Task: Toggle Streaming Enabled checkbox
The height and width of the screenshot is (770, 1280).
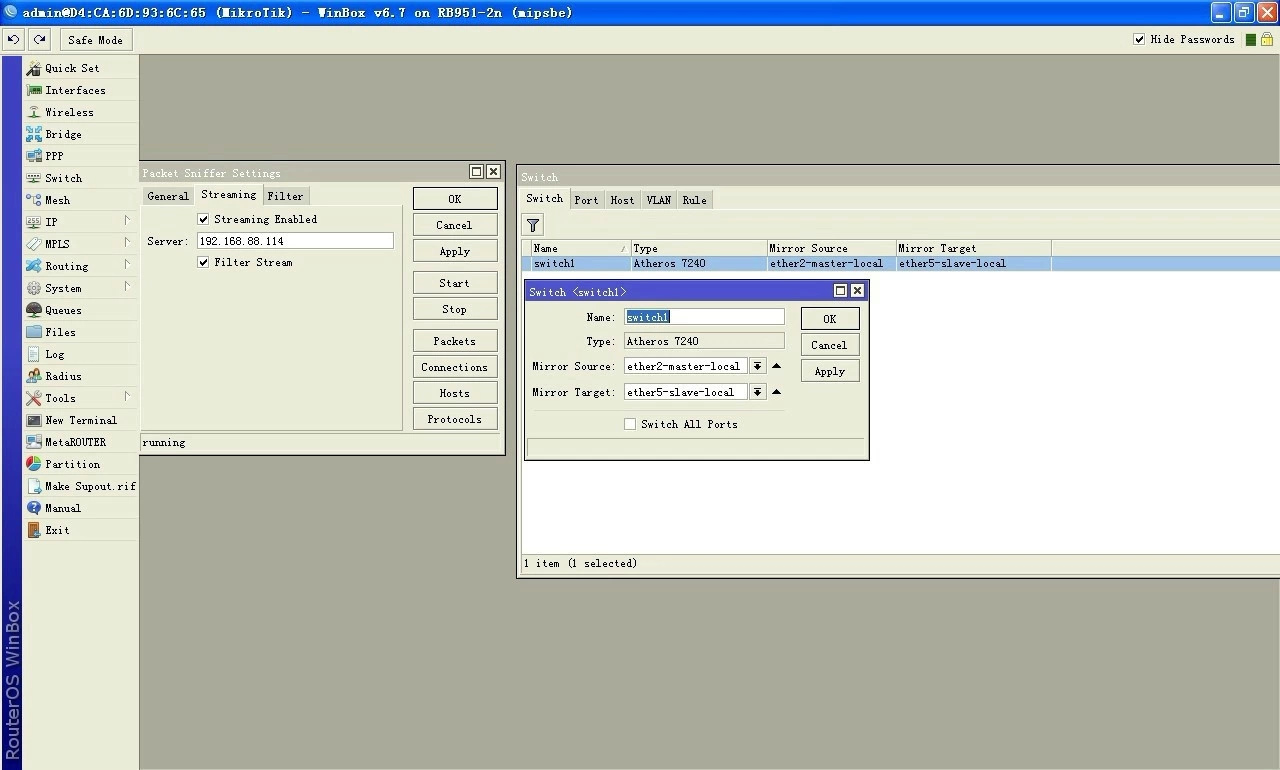Action: 204,219
